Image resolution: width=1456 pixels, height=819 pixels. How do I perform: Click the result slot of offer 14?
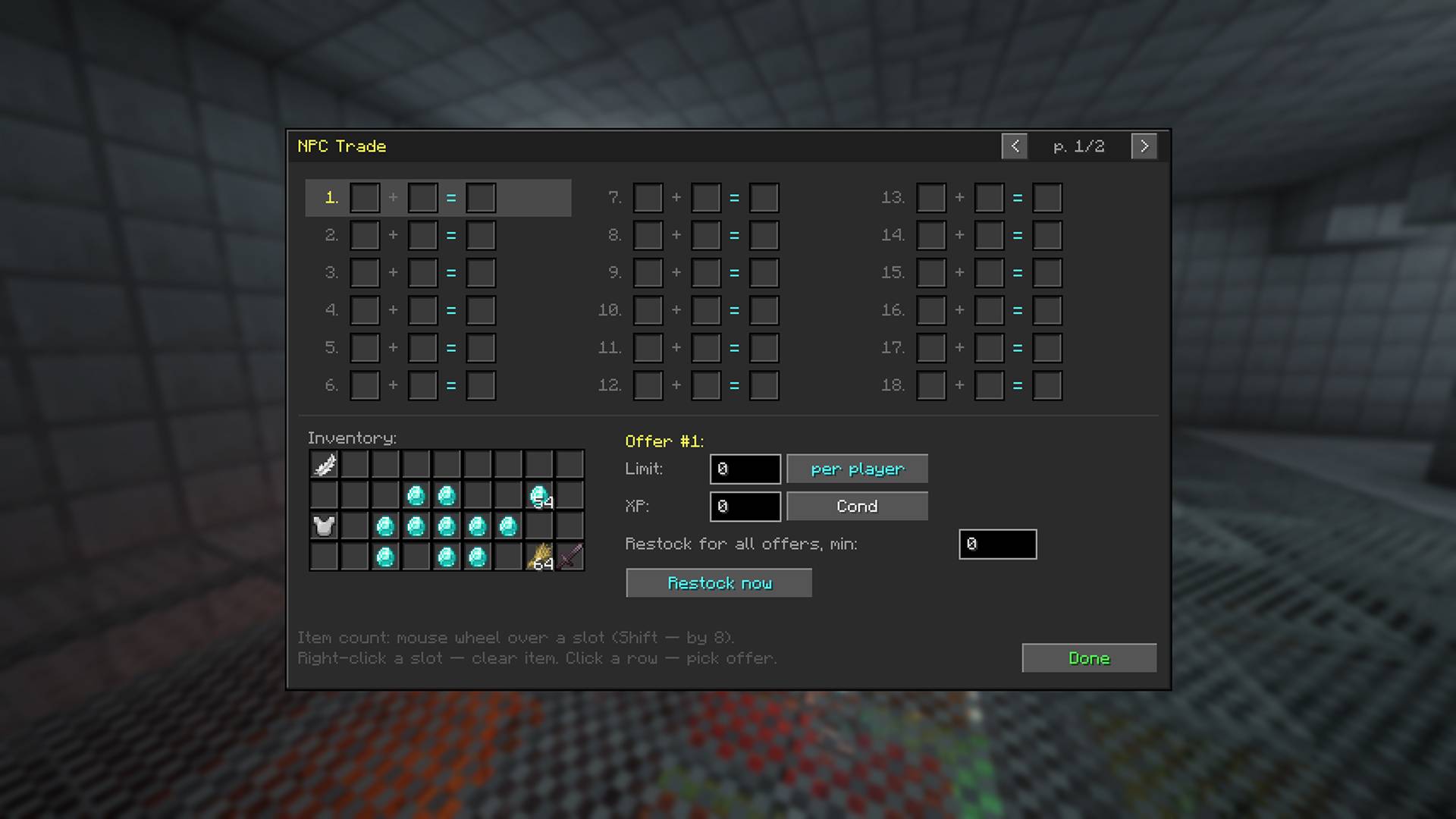coord(1047,235)
